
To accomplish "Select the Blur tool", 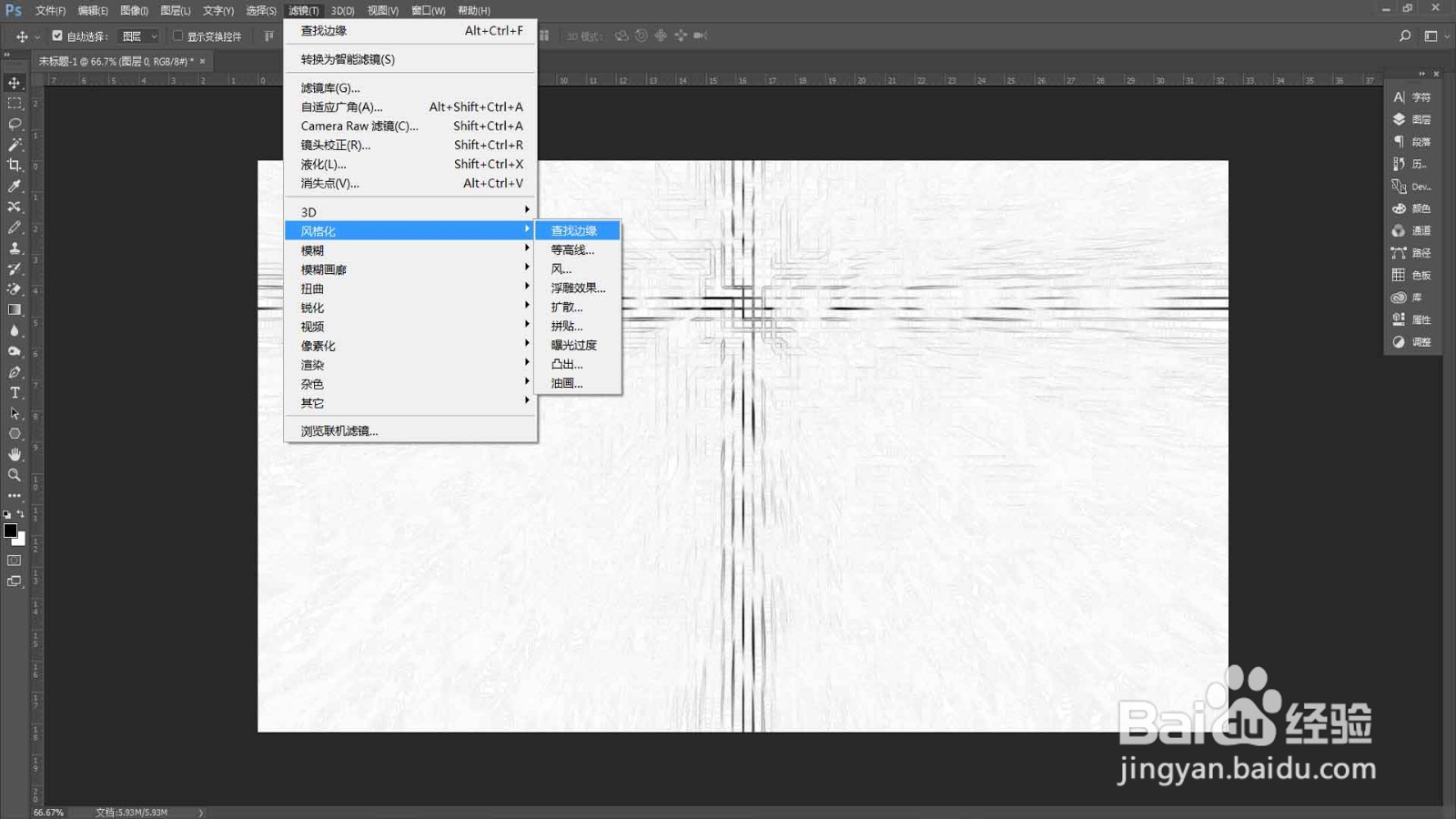I will pos(15,330).
